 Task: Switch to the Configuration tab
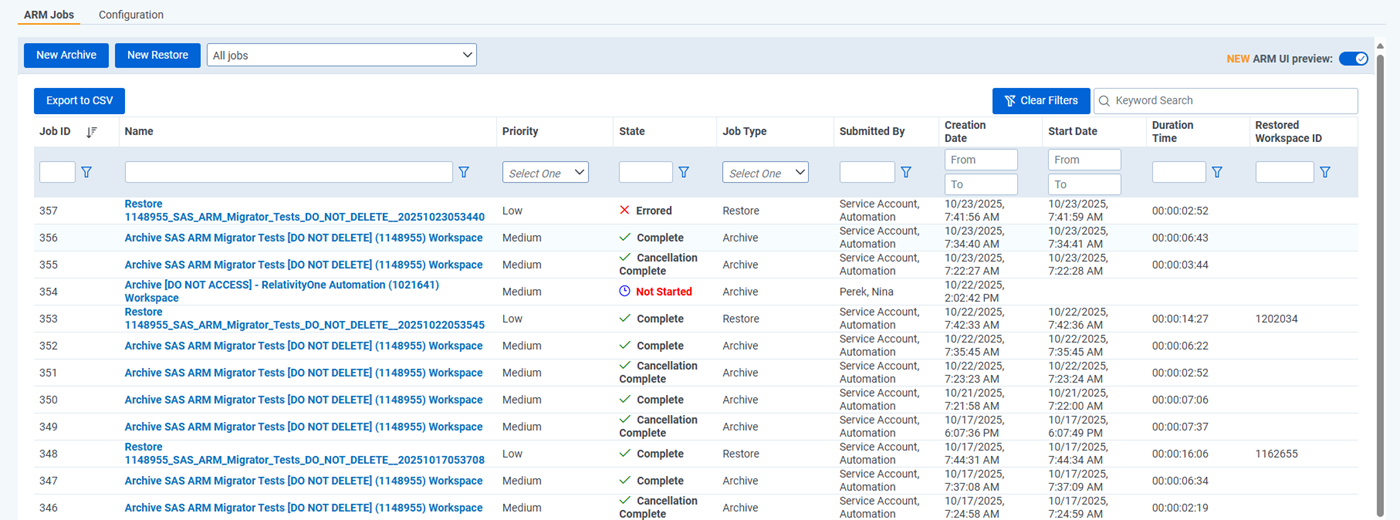point(131,15)
